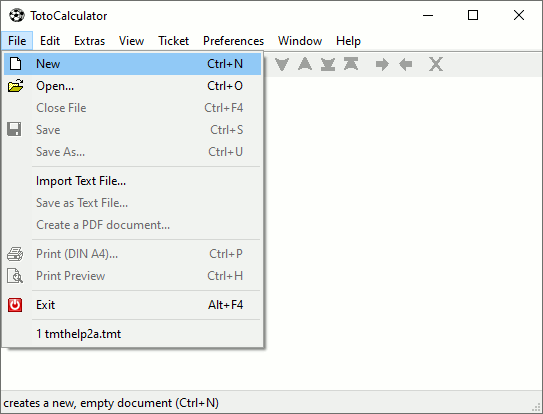Minimize the TotoCalculator window
The height and width of the screenshot is (414, 543).
pyautogui.click(x=428, y=15)
